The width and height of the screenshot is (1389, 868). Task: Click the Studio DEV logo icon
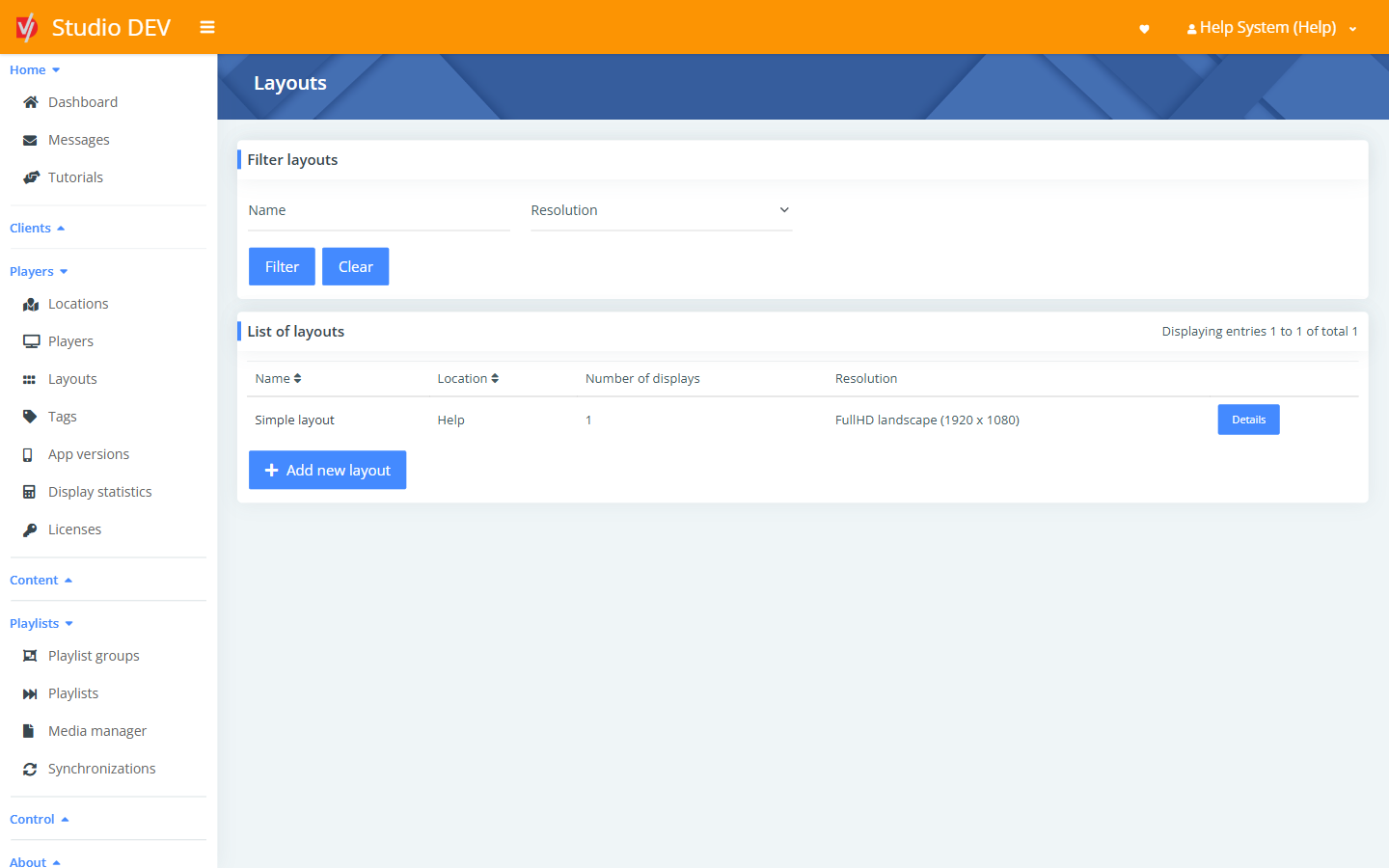pos(27,27)
